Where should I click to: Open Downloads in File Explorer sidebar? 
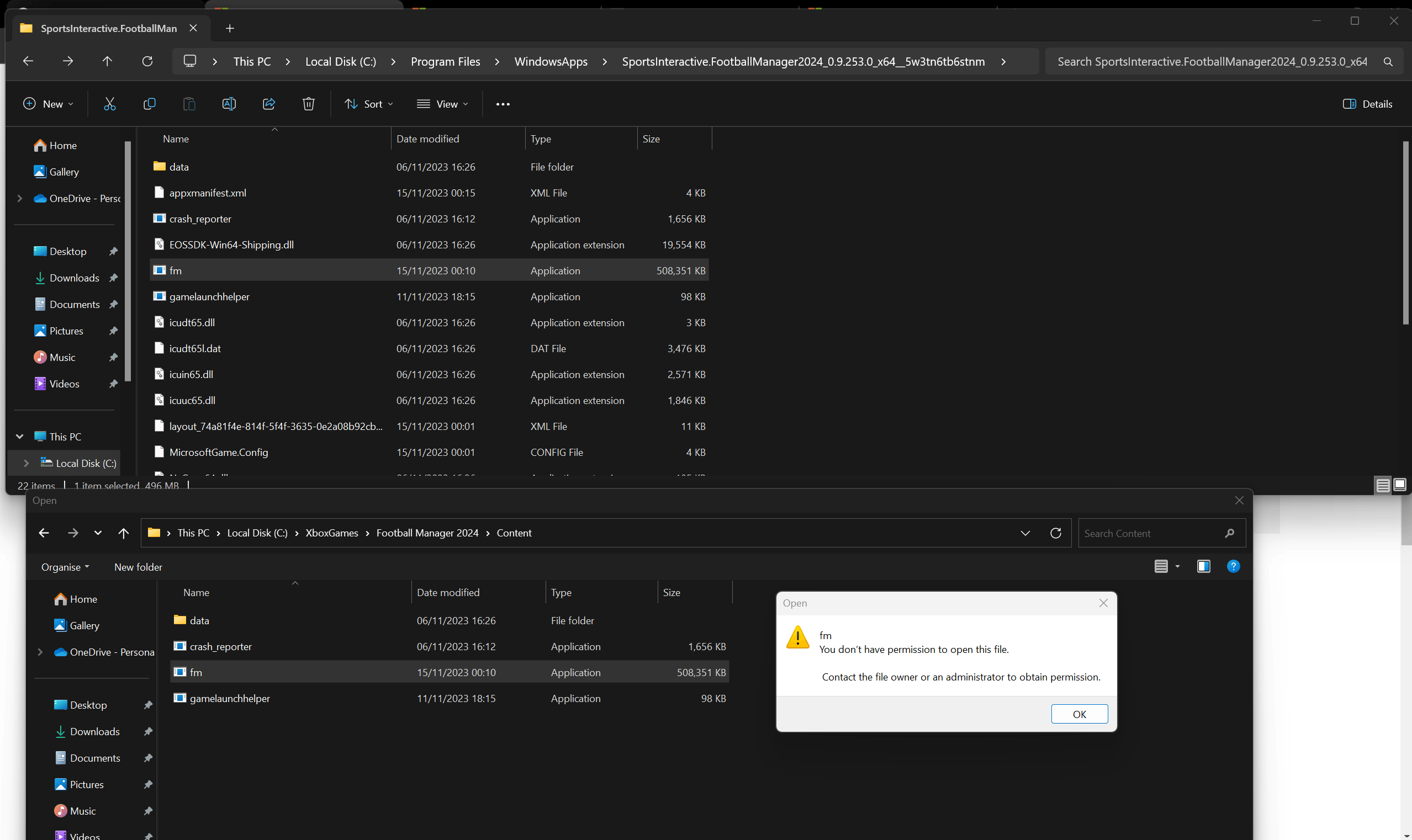(x=74, y=278)
